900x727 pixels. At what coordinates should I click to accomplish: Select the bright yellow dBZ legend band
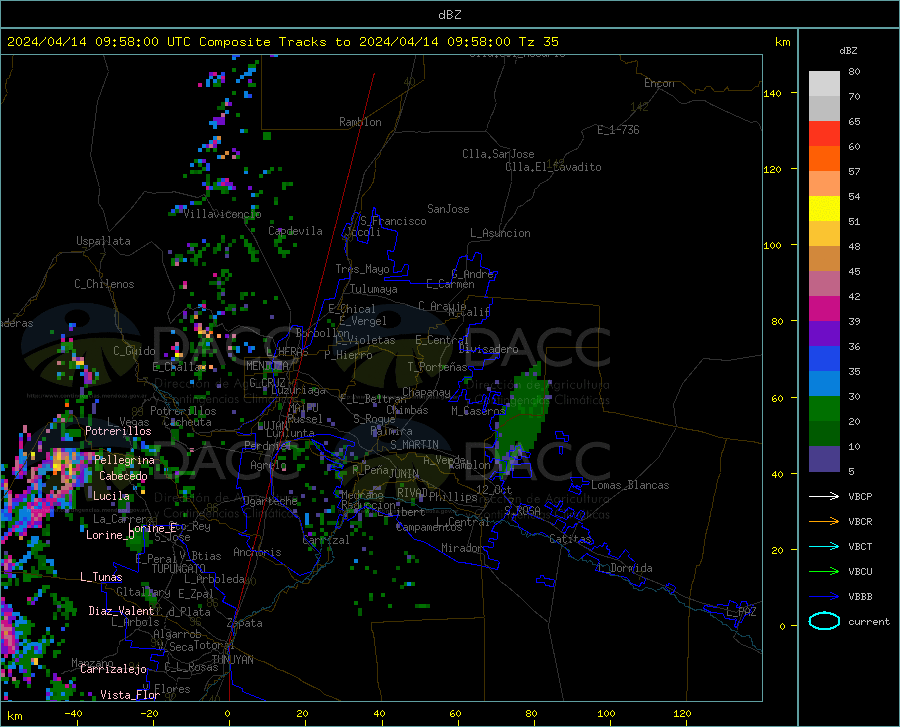(x=824, y=209)
